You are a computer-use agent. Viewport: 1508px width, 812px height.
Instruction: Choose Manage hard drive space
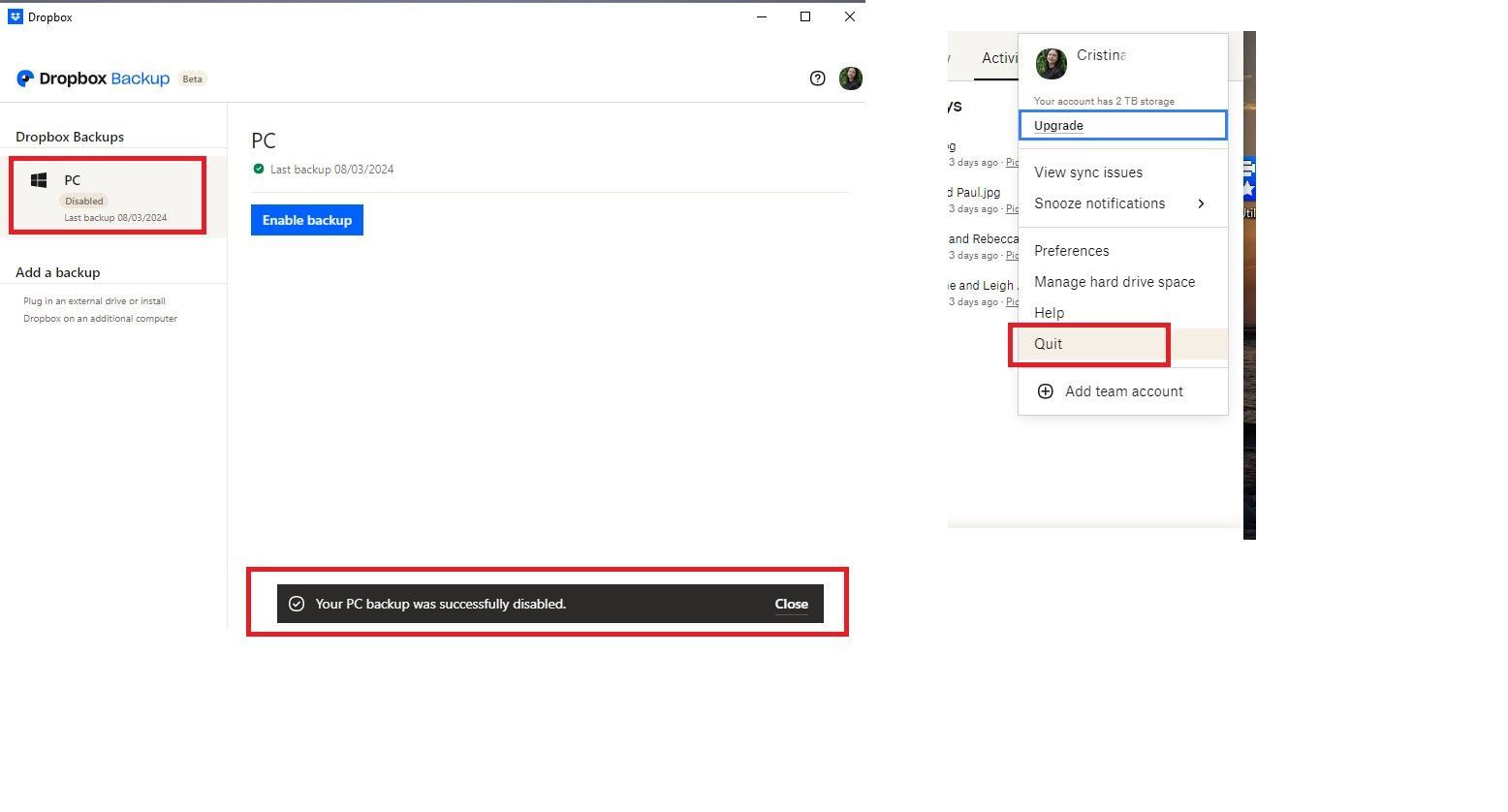click(1115, 282)
